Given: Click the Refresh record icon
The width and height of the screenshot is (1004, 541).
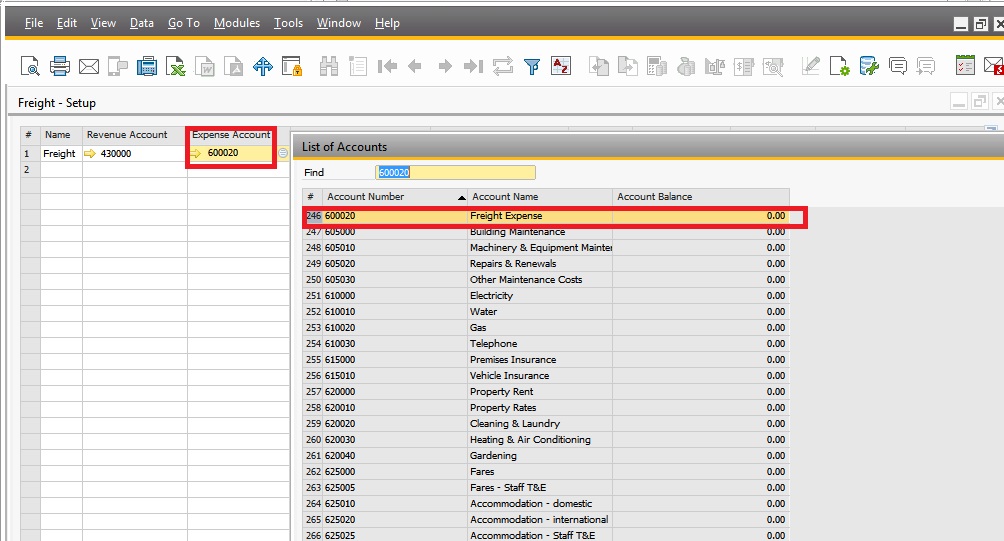Looking at the screenshot, I should tap(503, 66).
